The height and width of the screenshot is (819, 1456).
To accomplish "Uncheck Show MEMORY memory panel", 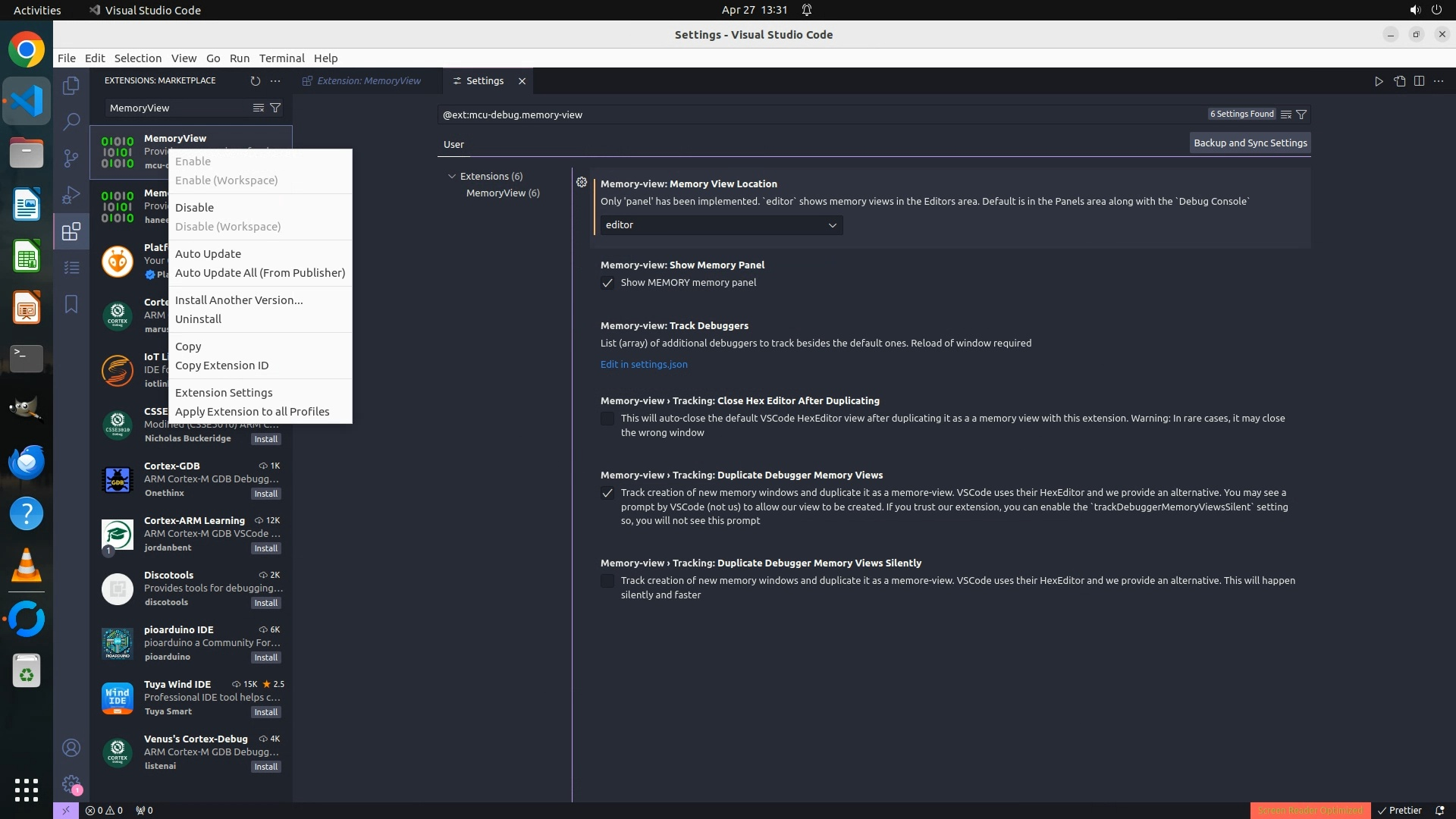I will tap(607, 283).
